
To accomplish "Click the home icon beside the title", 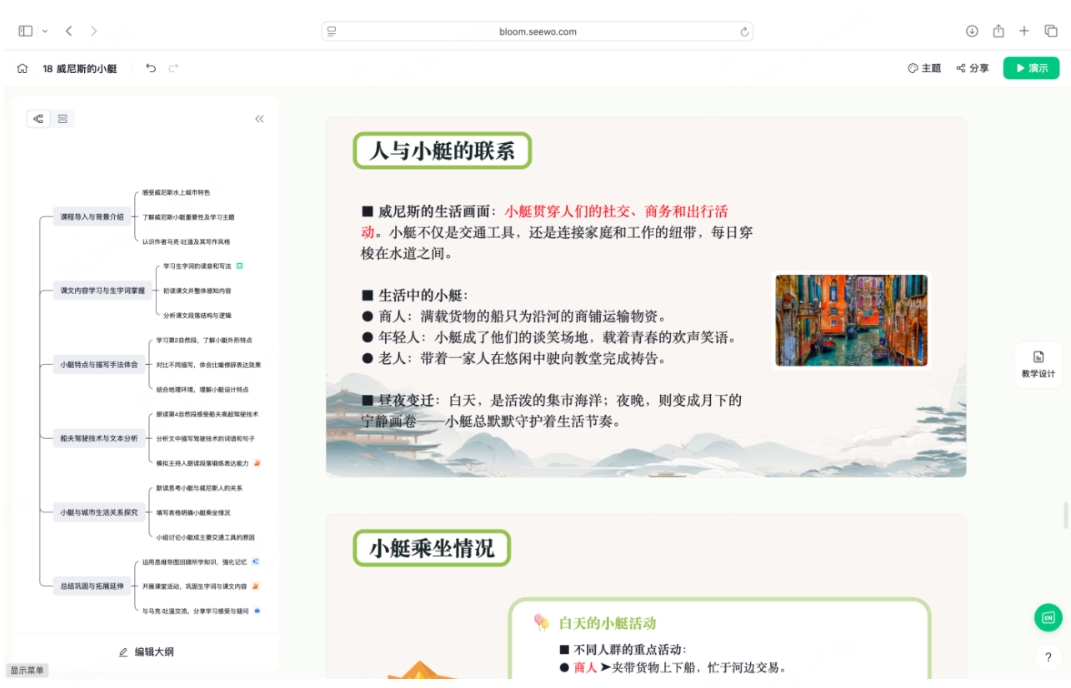I will [22, 69].
